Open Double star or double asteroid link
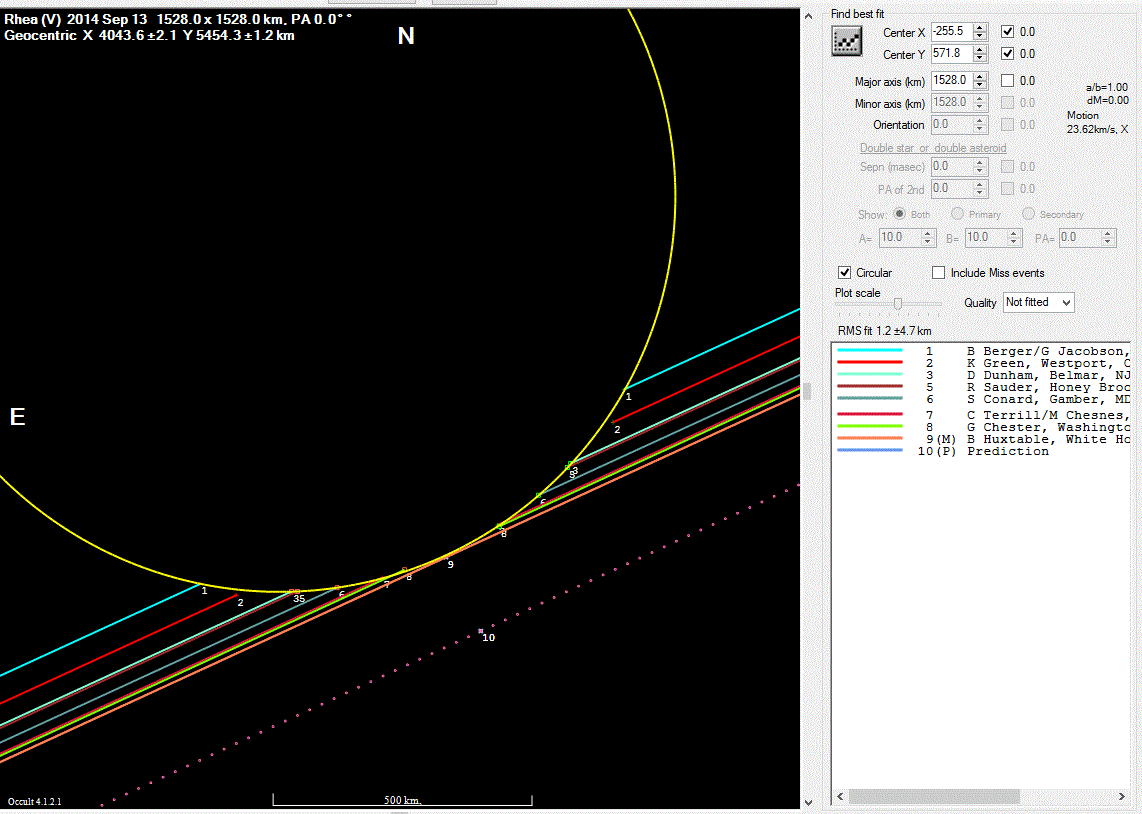This screenshot has height=814, width=1142. click(x=933, y=148)
